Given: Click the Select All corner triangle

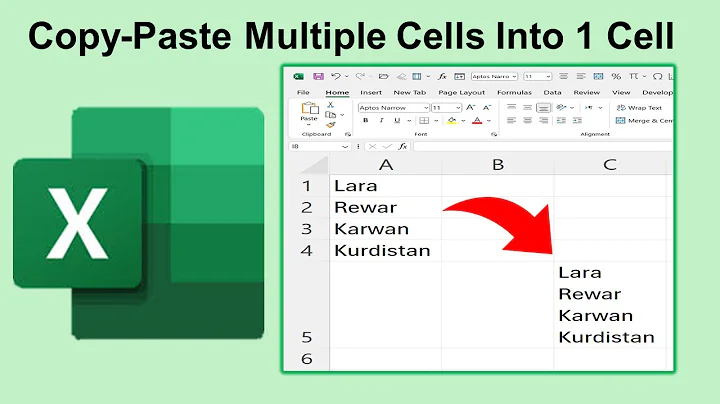Looking at the screenshot, I should pyautogui.click(x=314, y=165).
